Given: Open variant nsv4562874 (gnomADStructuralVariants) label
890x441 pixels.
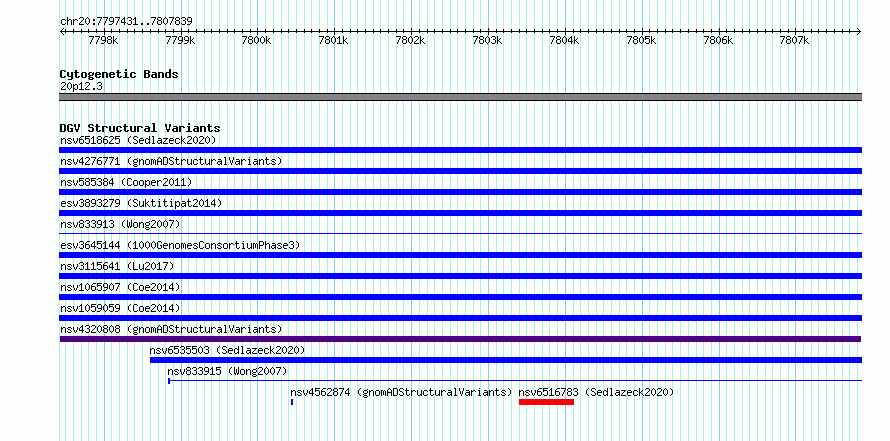Looking at the screenshot, I should [x=401, y=392].
